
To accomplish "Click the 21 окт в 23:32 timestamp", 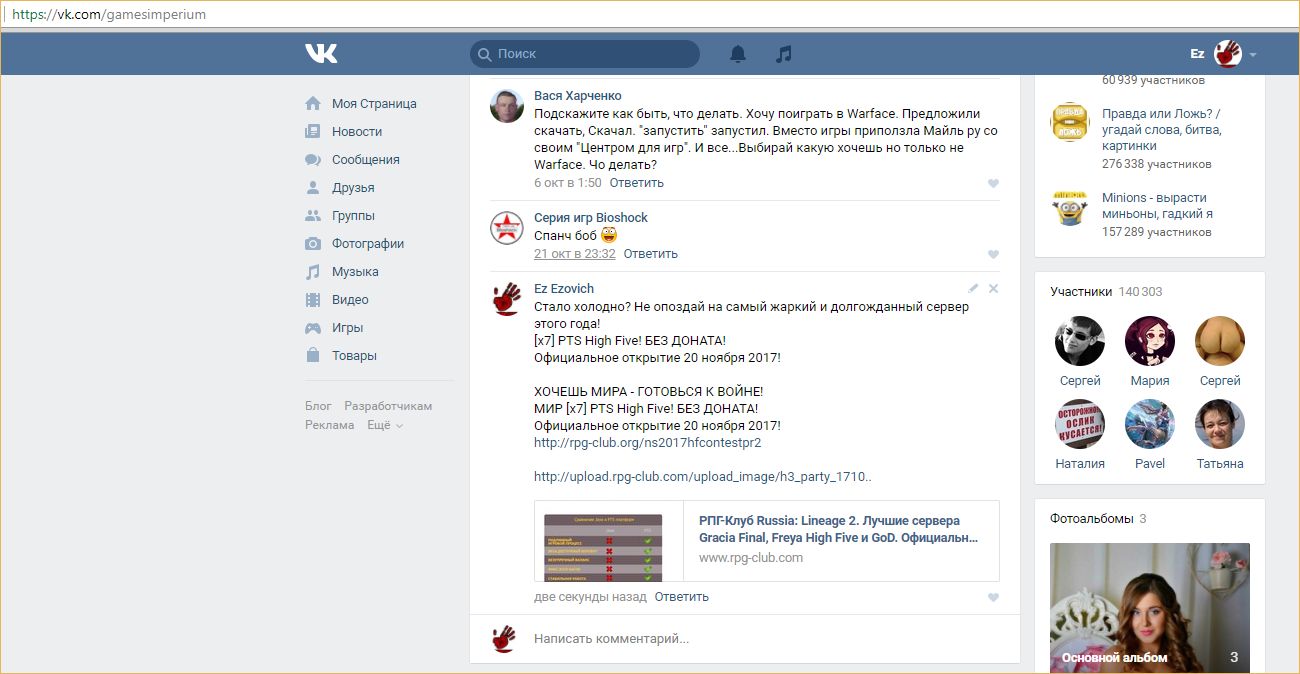I will (x=574, y=254).
